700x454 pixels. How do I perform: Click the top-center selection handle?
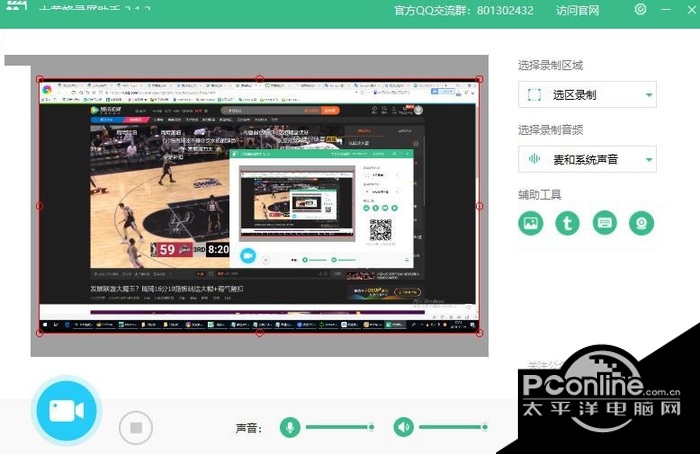pyautogui.click(x=259, y=79)
